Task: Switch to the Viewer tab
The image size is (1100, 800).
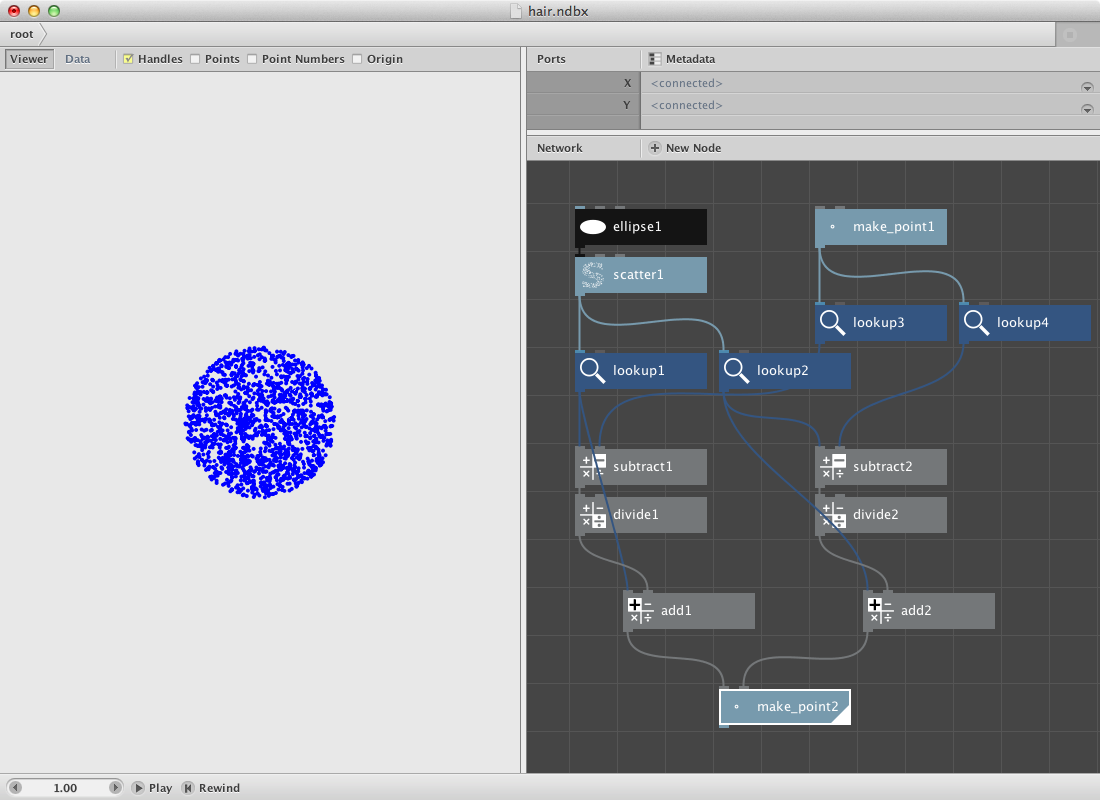Action: [x=29, y=59]
